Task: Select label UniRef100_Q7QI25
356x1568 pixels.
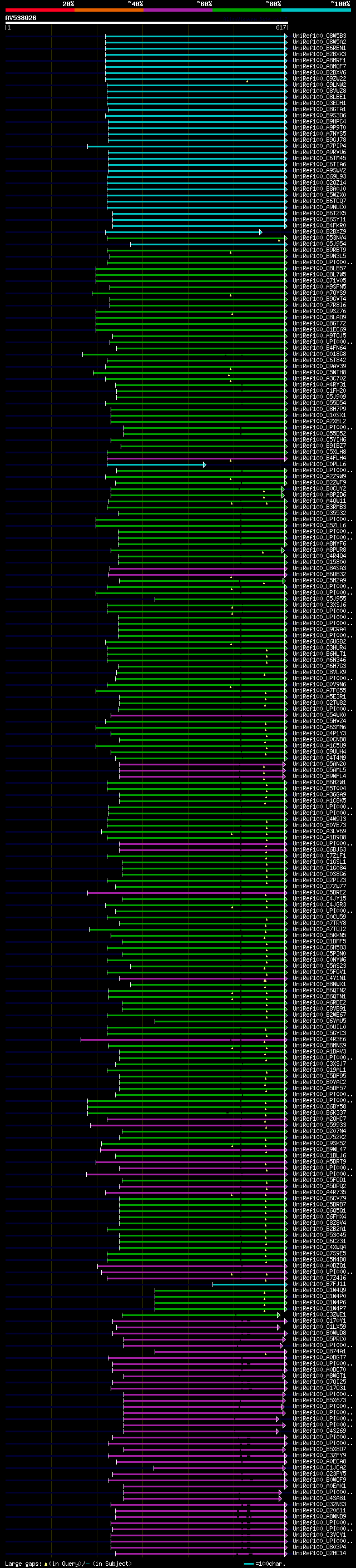Action: (319, 1382)
